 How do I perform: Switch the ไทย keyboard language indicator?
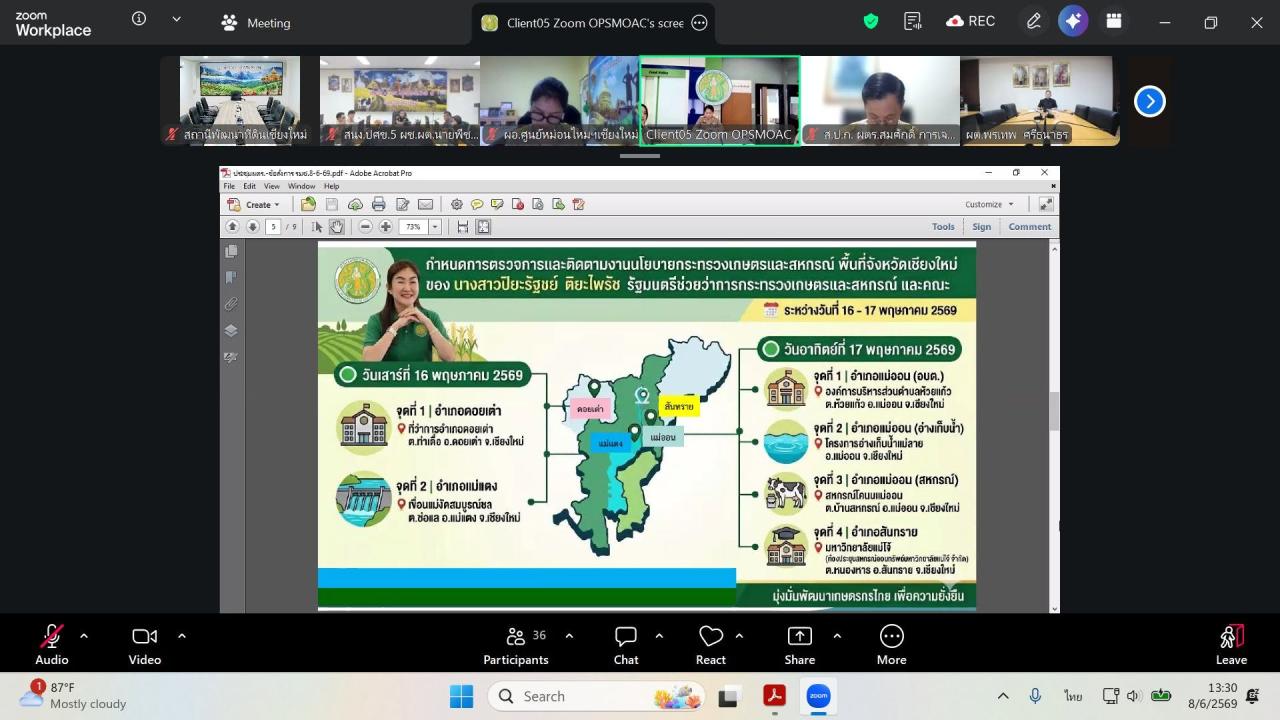(1073, 696)
